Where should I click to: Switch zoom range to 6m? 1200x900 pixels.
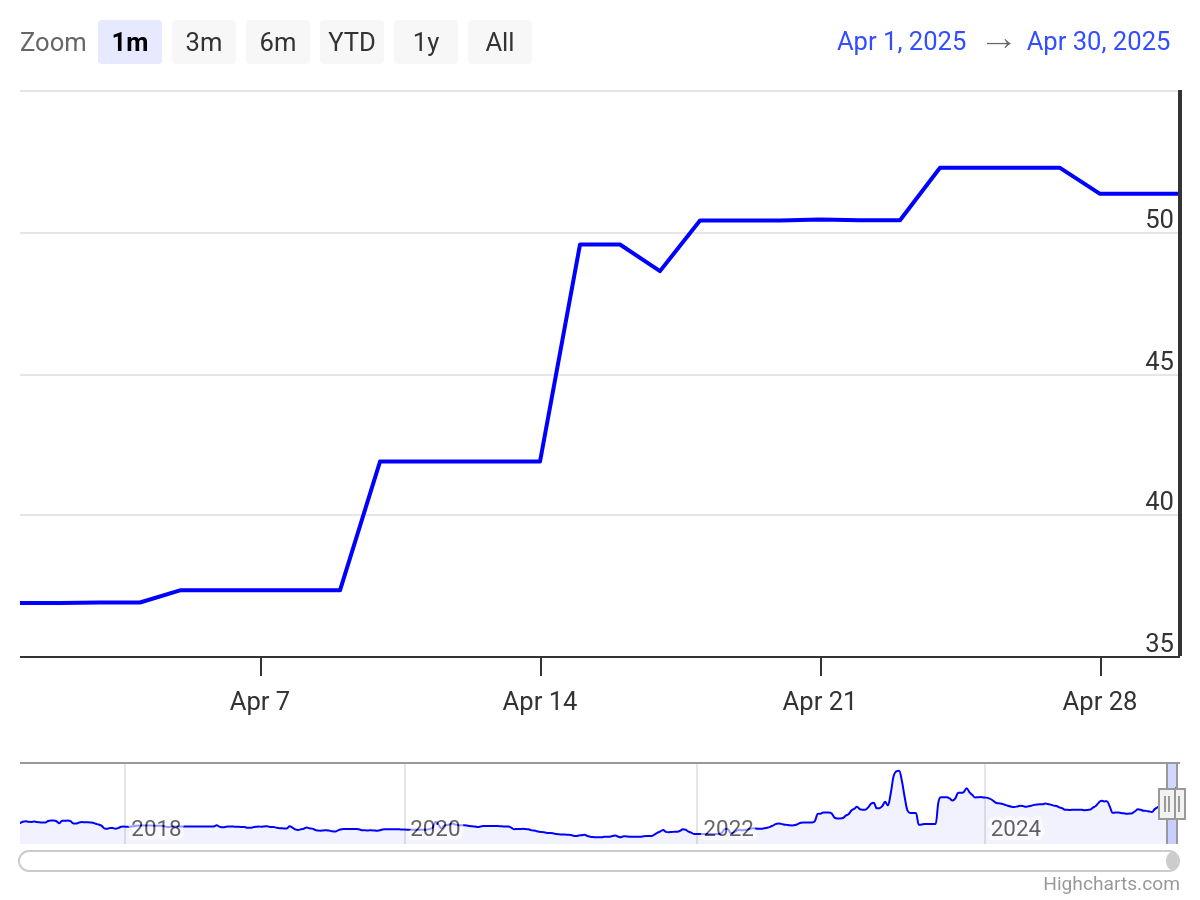pos(278,42)
